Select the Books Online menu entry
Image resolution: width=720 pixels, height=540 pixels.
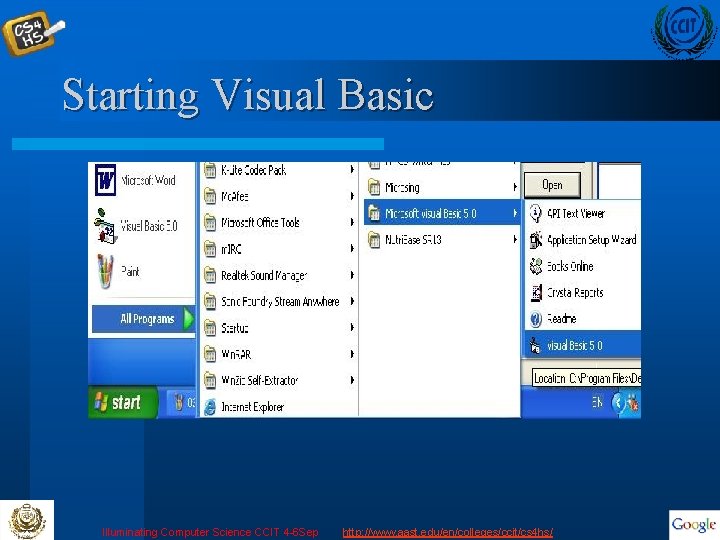point(583,266)
